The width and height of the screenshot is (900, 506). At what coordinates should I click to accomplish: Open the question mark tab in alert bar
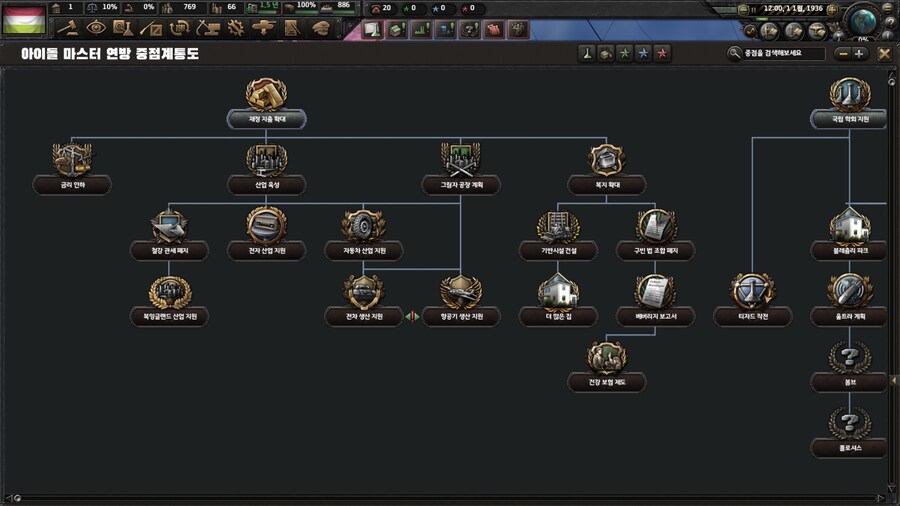tap(469, 30)
